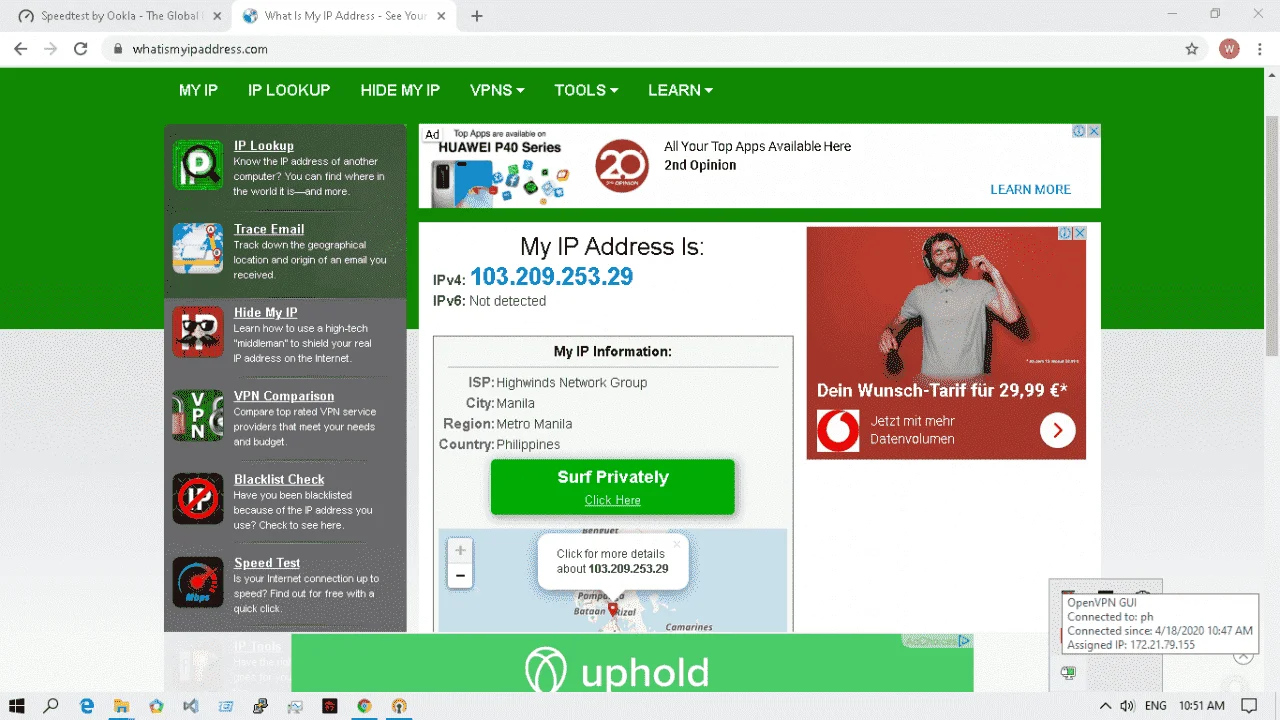Click the red map location marker

(613, 609)
